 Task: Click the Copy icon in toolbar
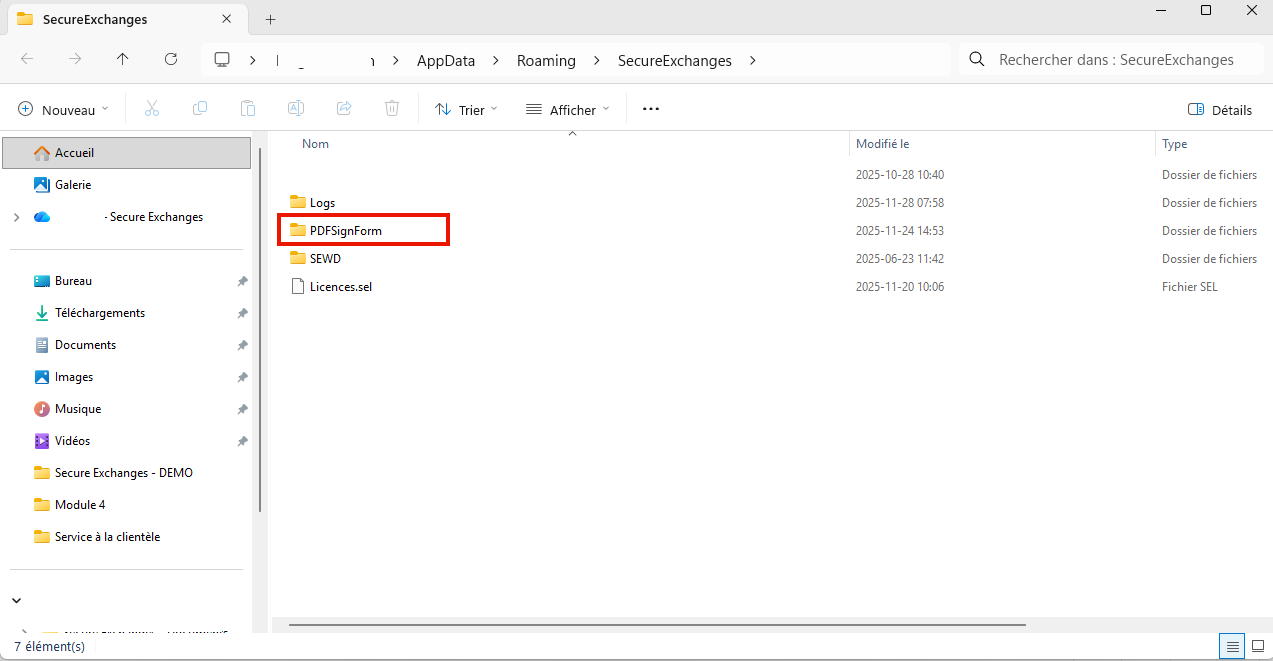(200, 109)
